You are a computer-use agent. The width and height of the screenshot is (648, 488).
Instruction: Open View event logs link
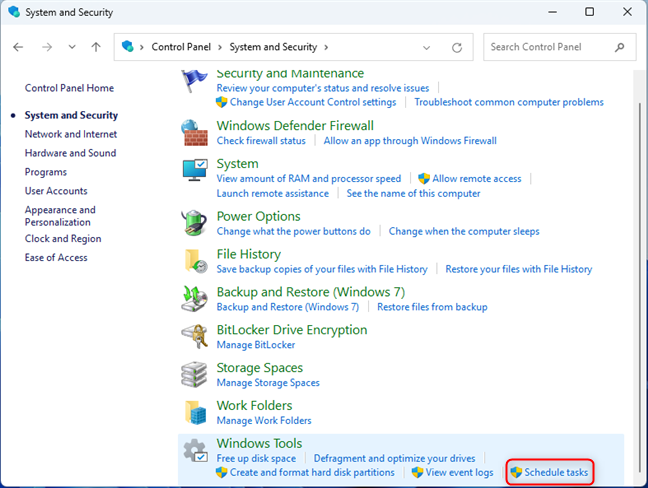pyautogui.click(x=460, y=472)
